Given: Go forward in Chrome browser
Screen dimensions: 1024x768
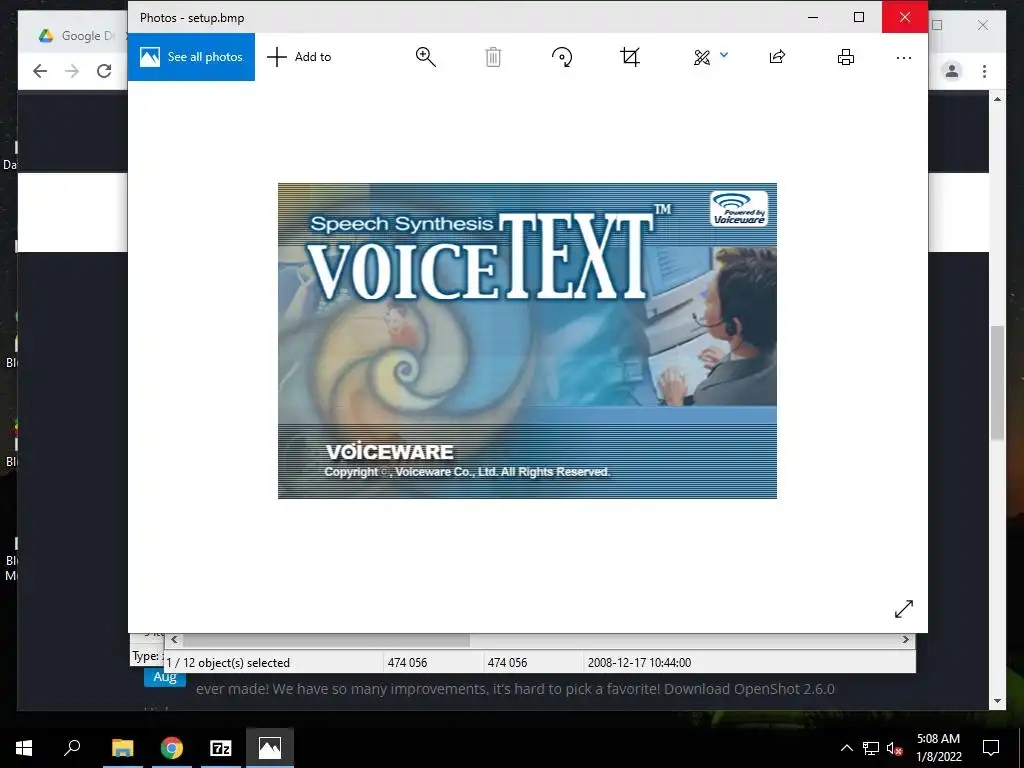Looking at the screenshot, I should (x=72, y=71).
